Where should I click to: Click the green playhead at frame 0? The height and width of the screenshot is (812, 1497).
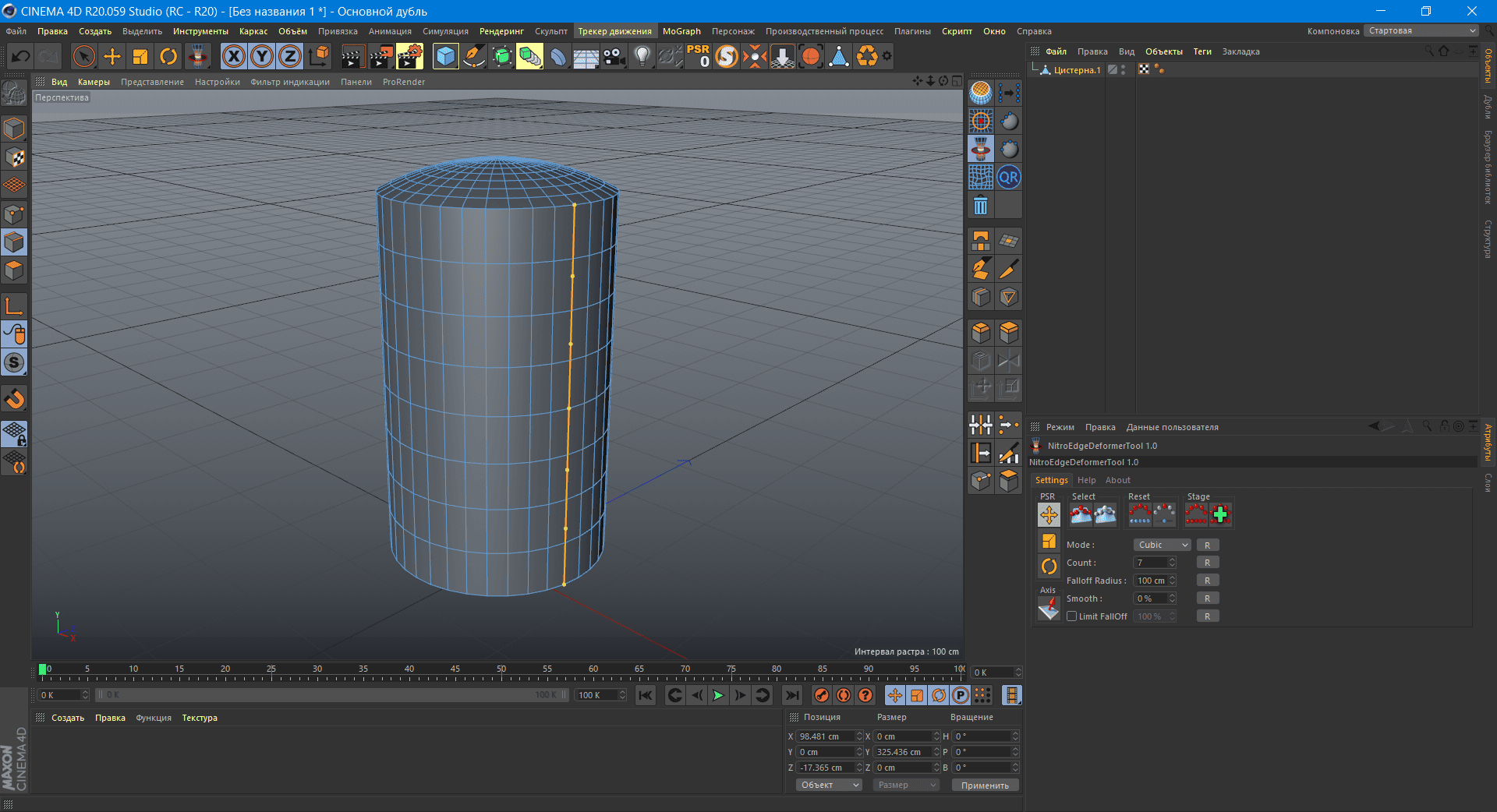[43, 669]
